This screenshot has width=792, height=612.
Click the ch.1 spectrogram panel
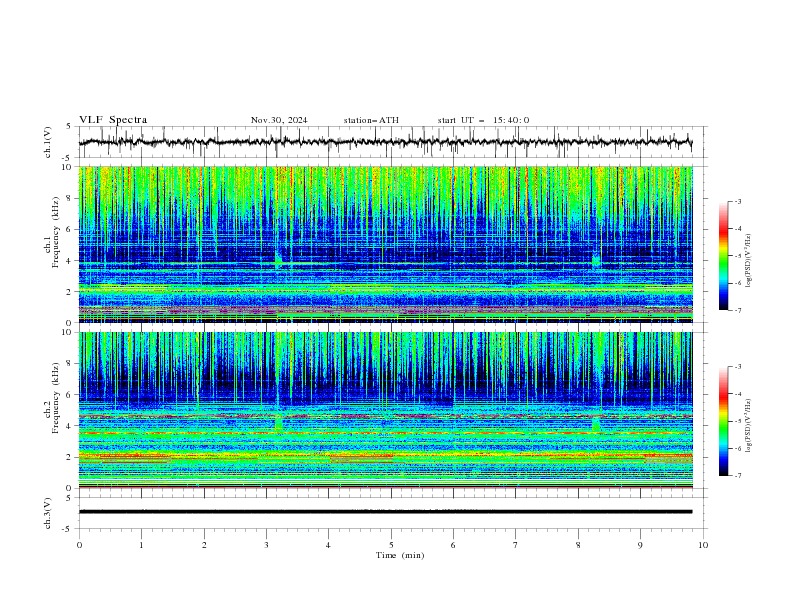(x=386, y=244)
